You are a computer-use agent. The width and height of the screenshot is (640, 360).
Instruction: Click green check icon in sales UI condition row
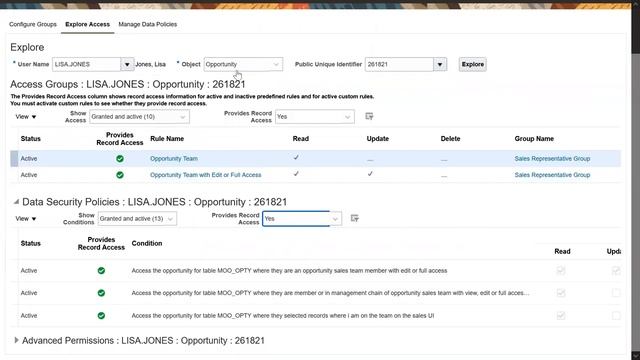click(x=101, y=316)
